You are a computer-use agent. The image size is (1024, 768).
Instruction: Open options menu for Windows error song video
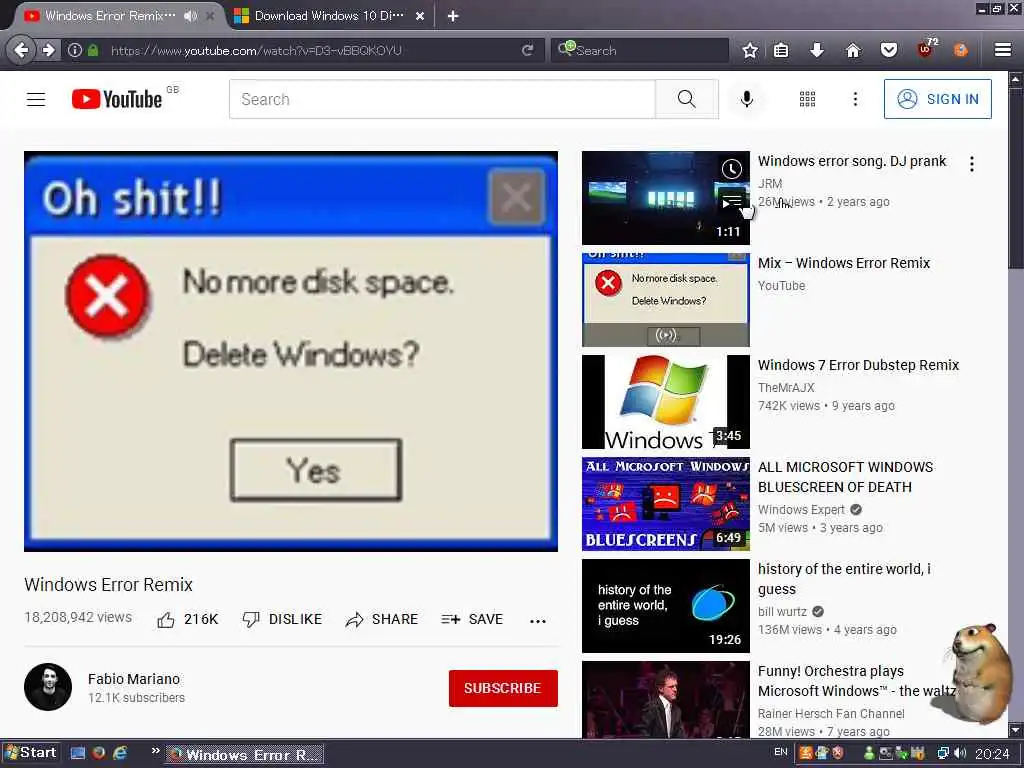[x=972, y=164]
